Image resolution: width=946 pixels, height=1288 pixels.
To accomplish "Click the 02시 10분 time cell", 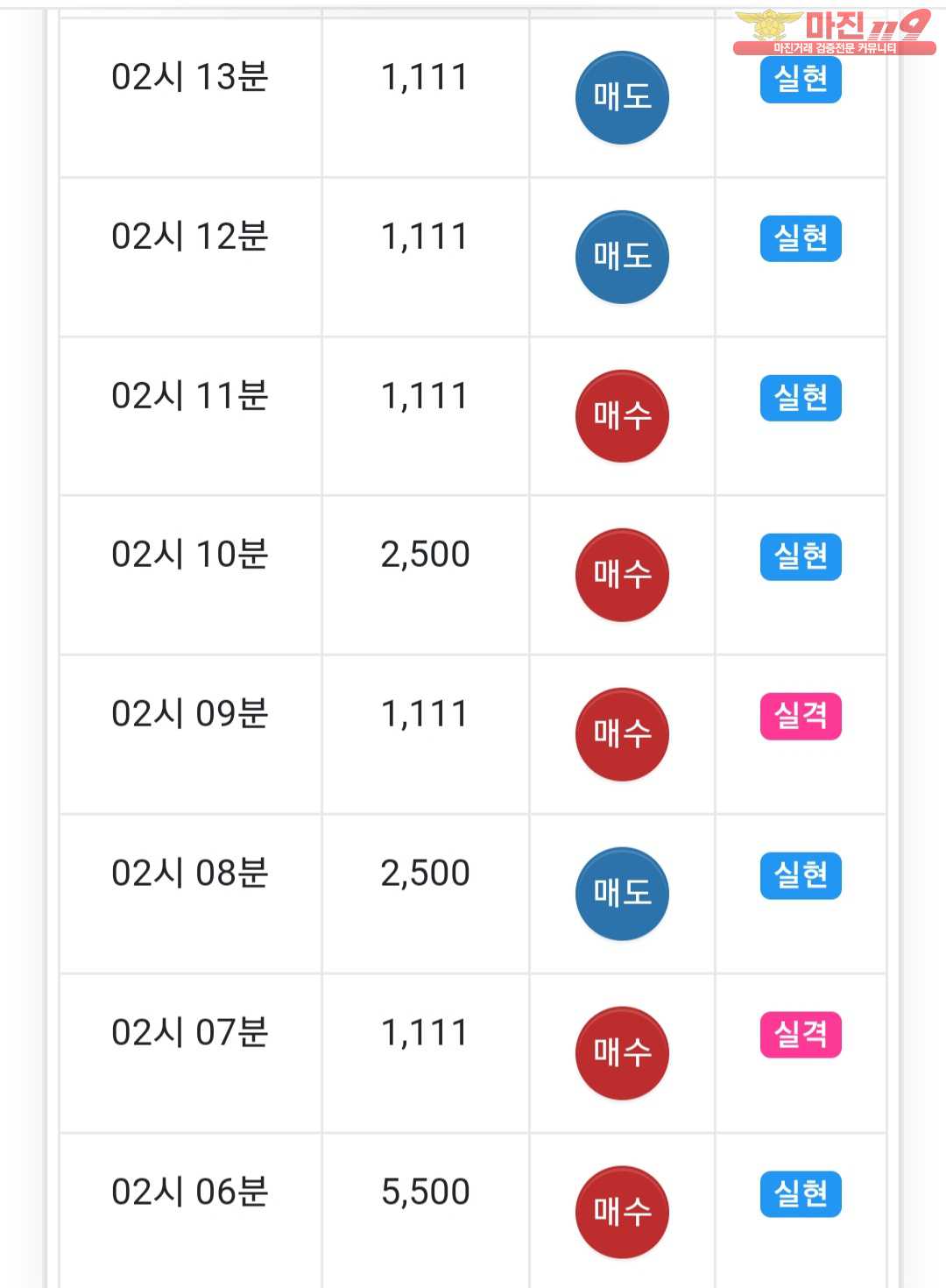I will 190,555.
